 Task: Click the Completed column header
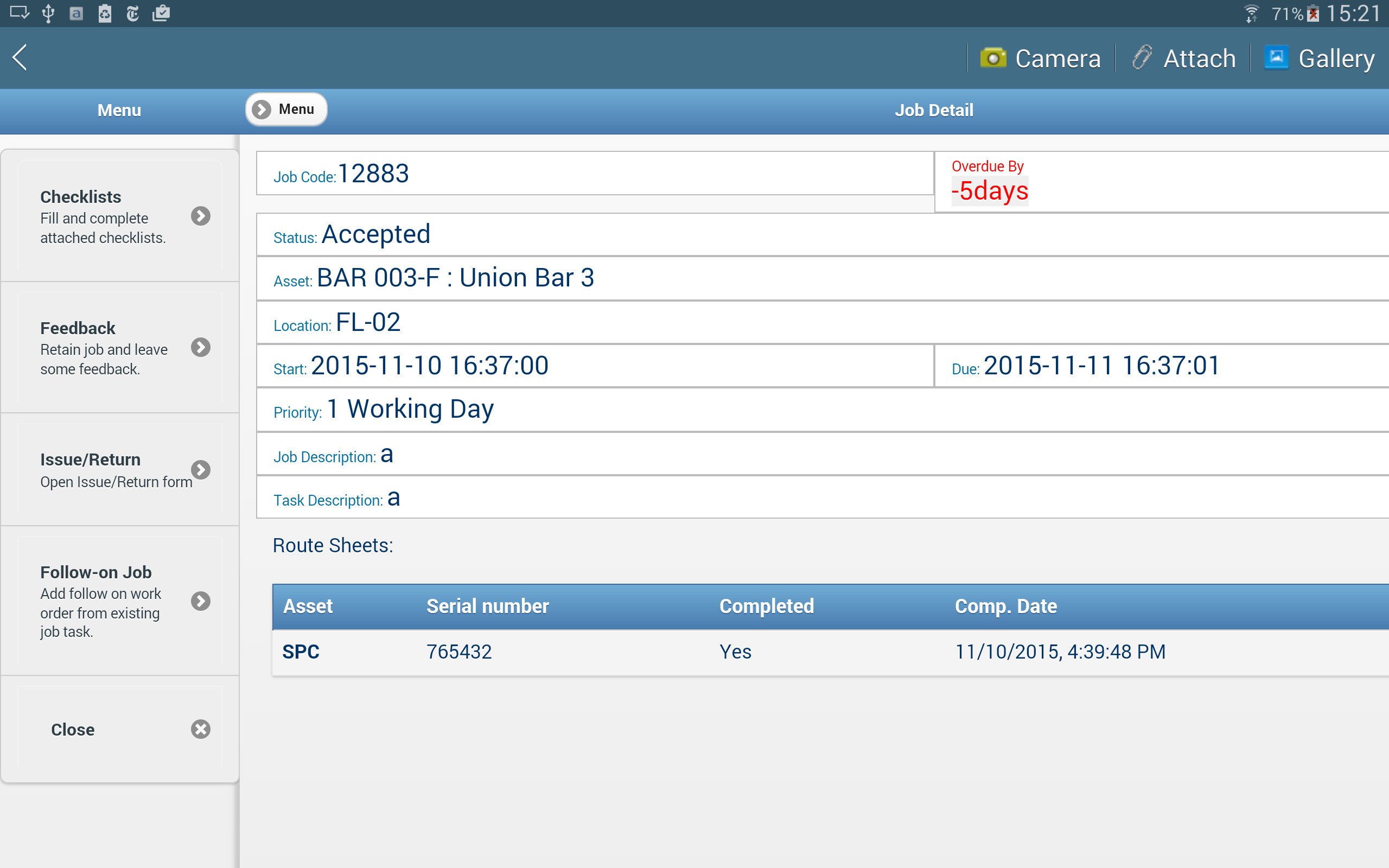coord(766,606)
